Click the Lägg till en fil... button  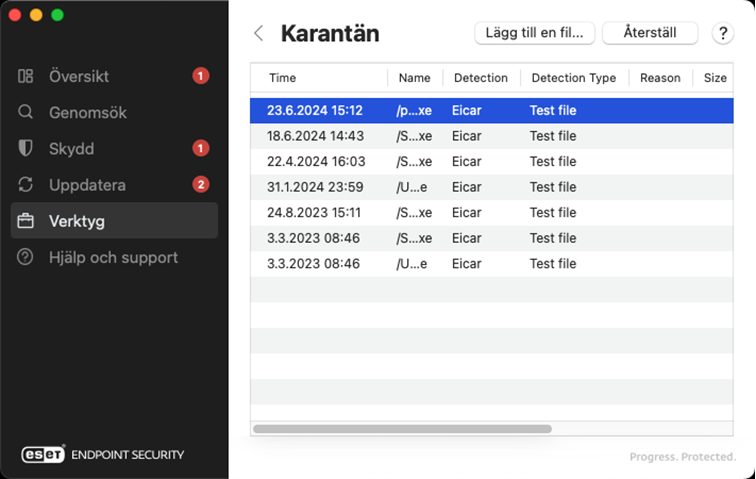pos(534,33)
